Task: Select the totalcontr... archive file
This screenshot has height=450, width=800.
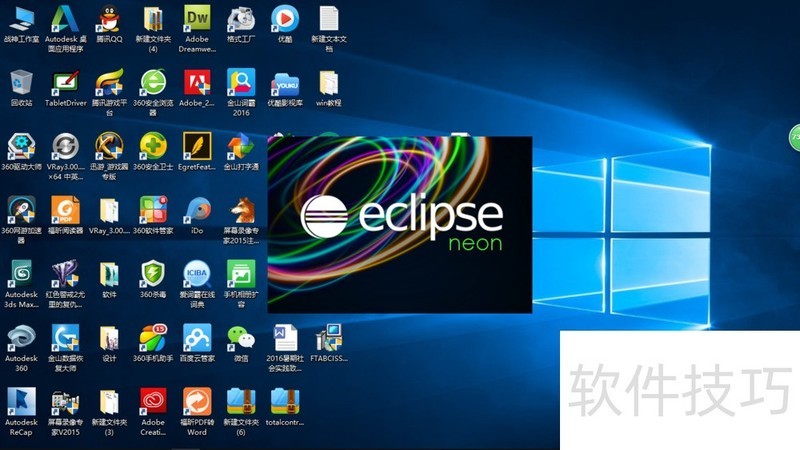Action: pyautogui.click(x=285, y=402)
